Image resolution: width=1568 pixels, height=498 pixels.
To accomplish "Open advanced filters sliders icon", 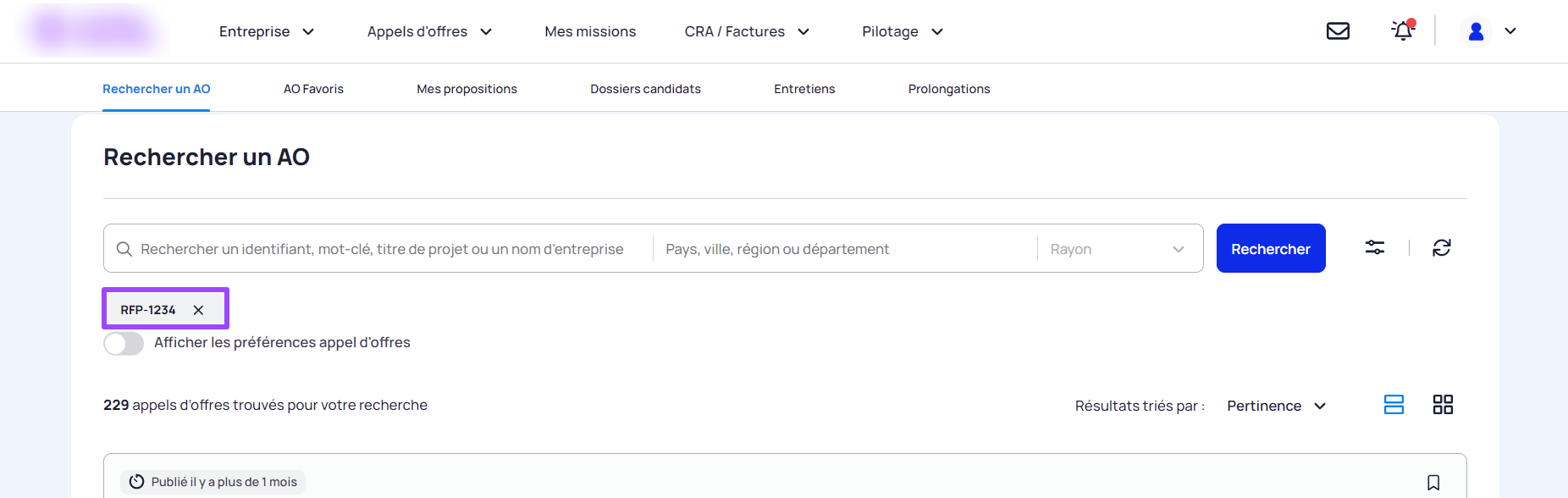I will click(1375, 247).
